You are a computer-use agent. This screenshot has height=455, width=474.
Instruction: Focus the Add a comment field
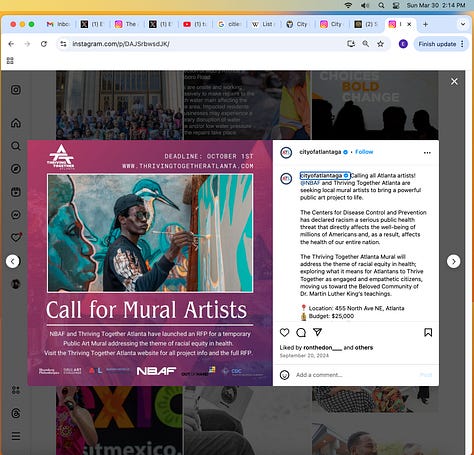(355, 375)
